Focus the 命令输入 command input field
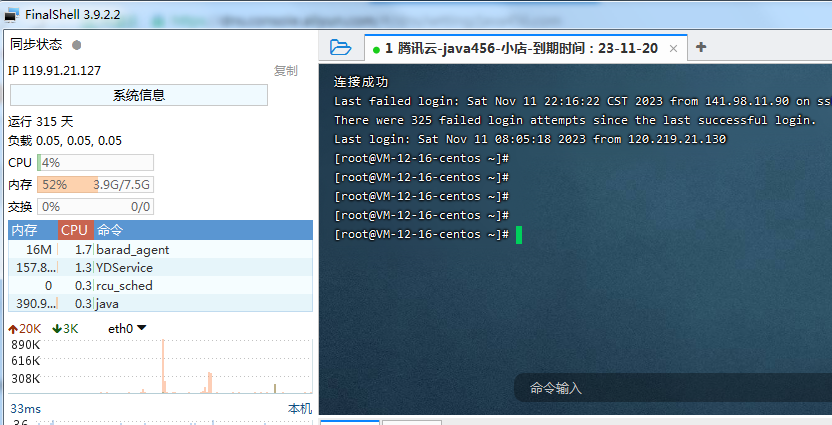 (673, 388)
